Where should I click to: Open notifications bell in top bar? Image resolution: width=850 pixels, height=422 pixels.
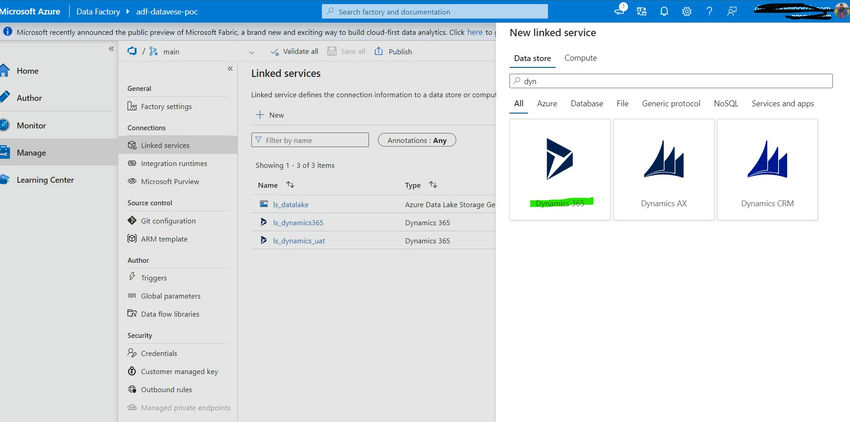[x=664, y=11]
